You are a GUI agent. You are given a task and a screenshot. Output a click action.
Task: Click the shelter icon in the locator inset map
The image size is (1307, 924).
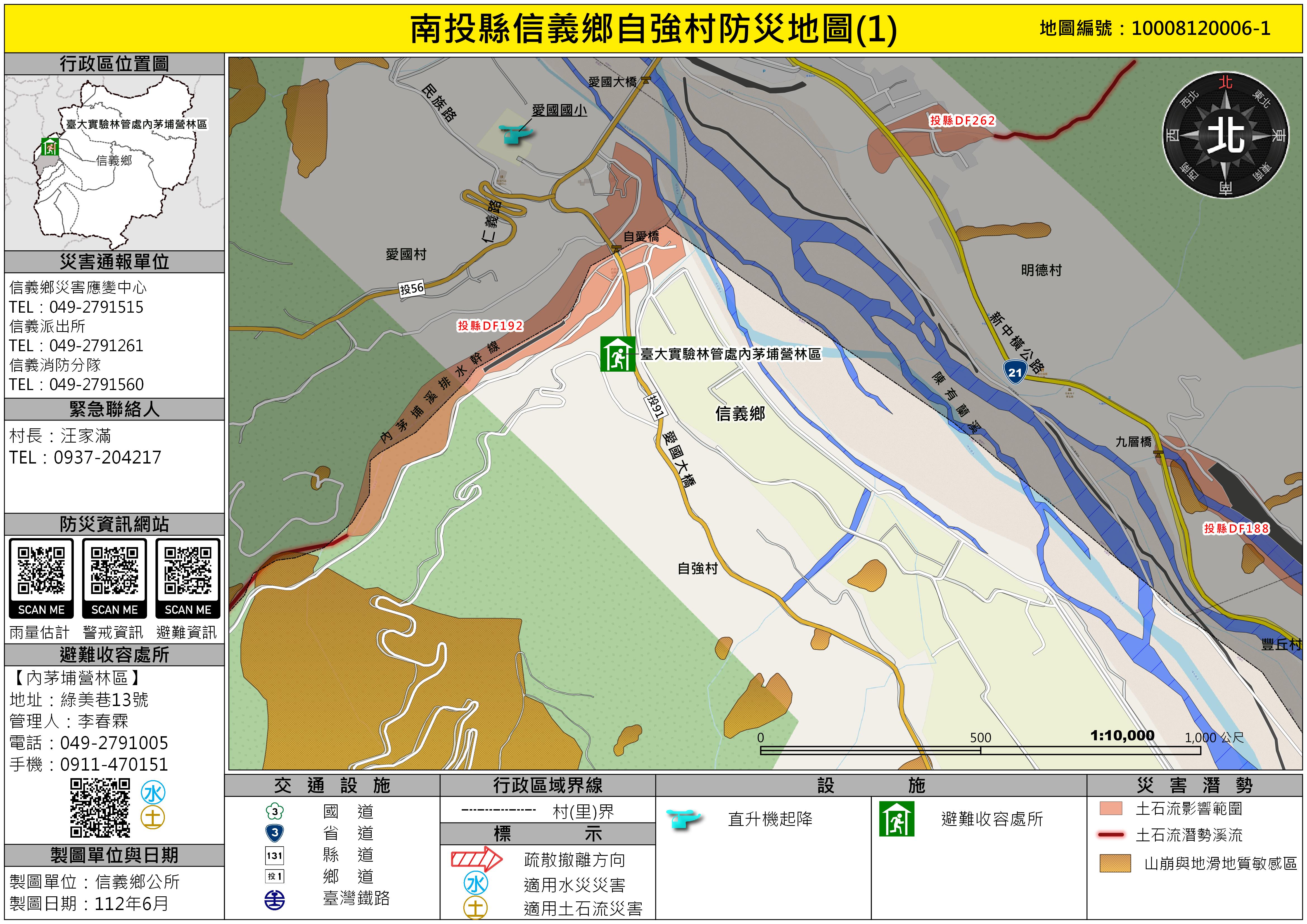pos(51,146)
